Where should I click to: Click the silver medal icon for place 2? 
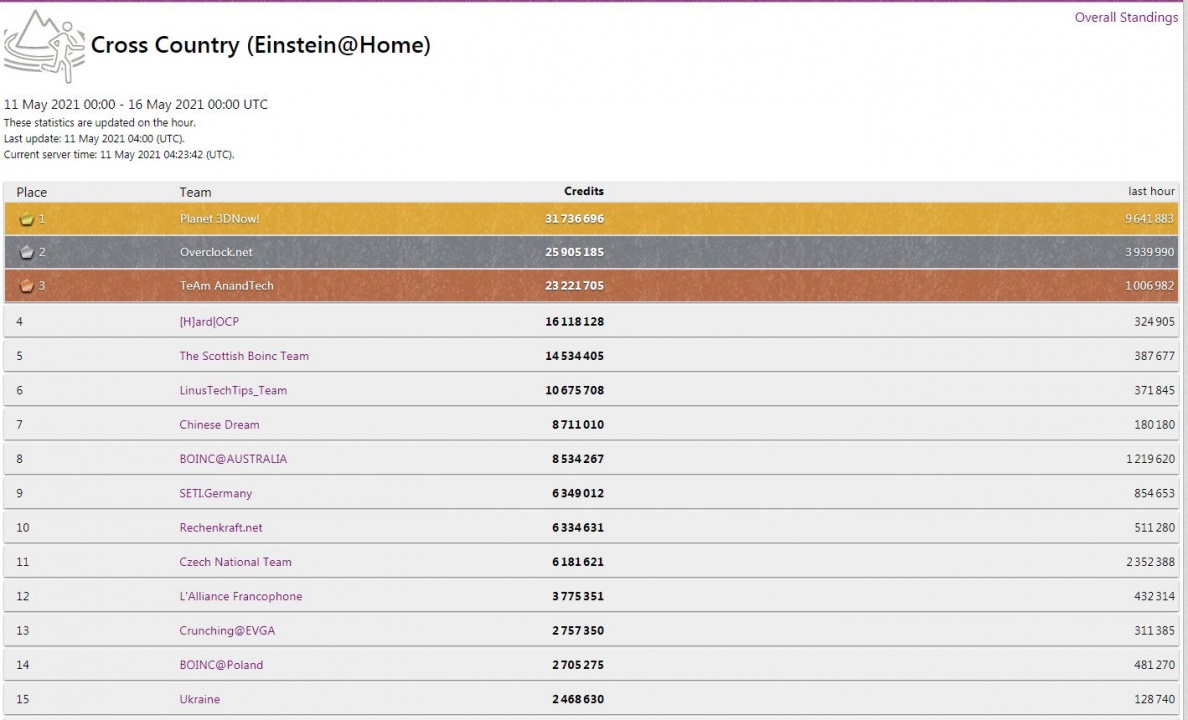point(27,252)
